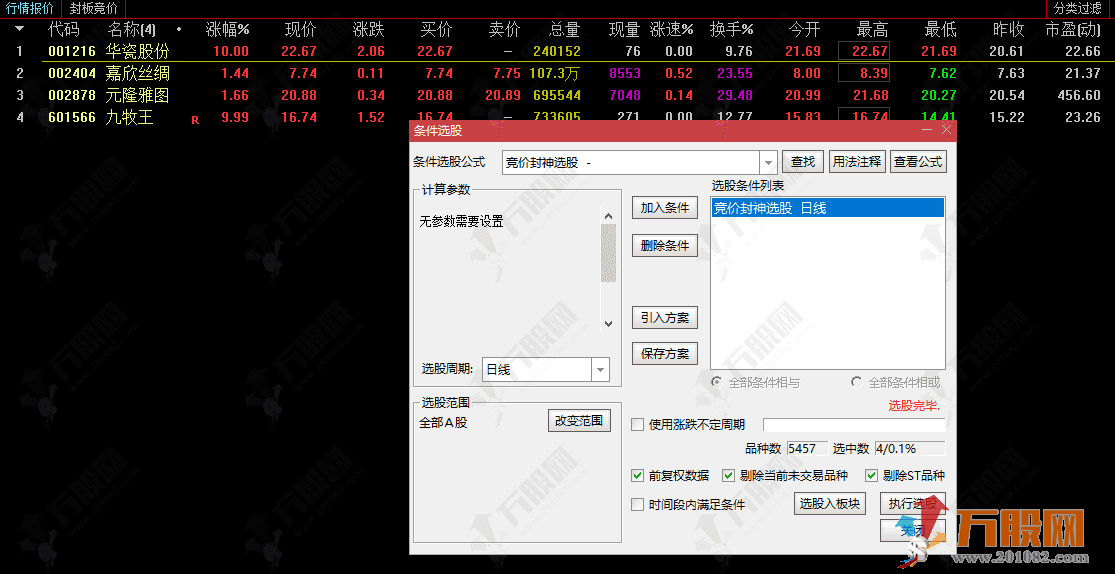1115x574 pixels.
Task: Click the 名称(4) column header
Action: [x=131, y=29]
